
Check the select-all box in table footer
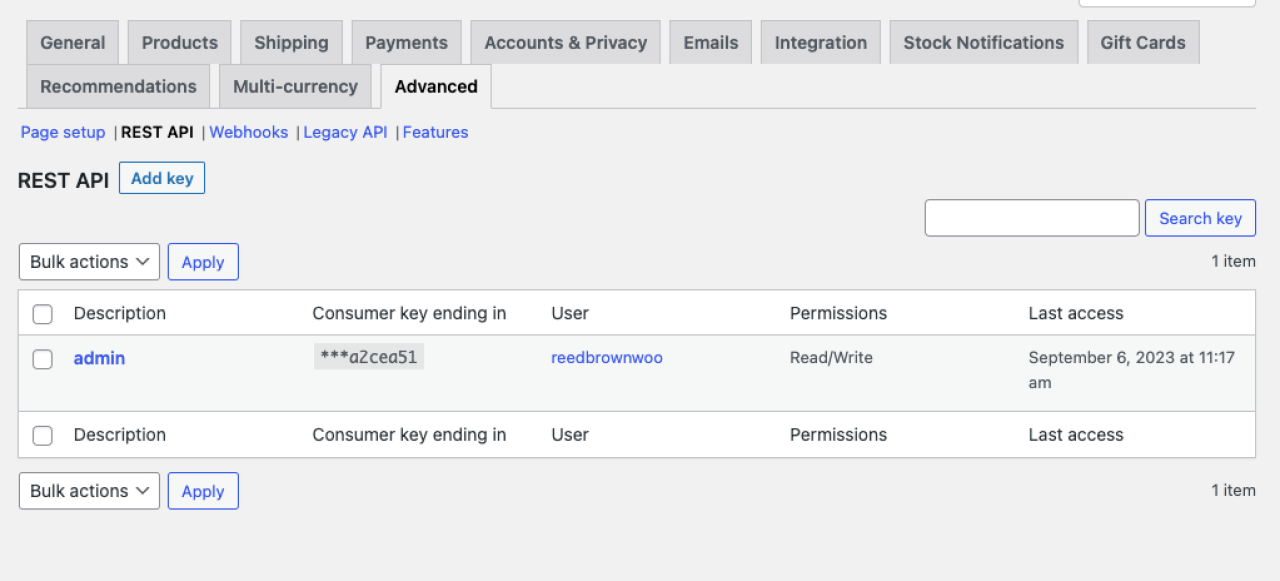coord(43,436)
